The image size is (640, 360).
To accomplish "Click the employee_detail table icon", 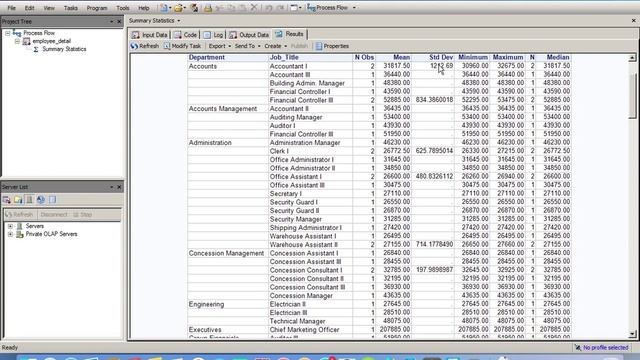I will (27, 41).
